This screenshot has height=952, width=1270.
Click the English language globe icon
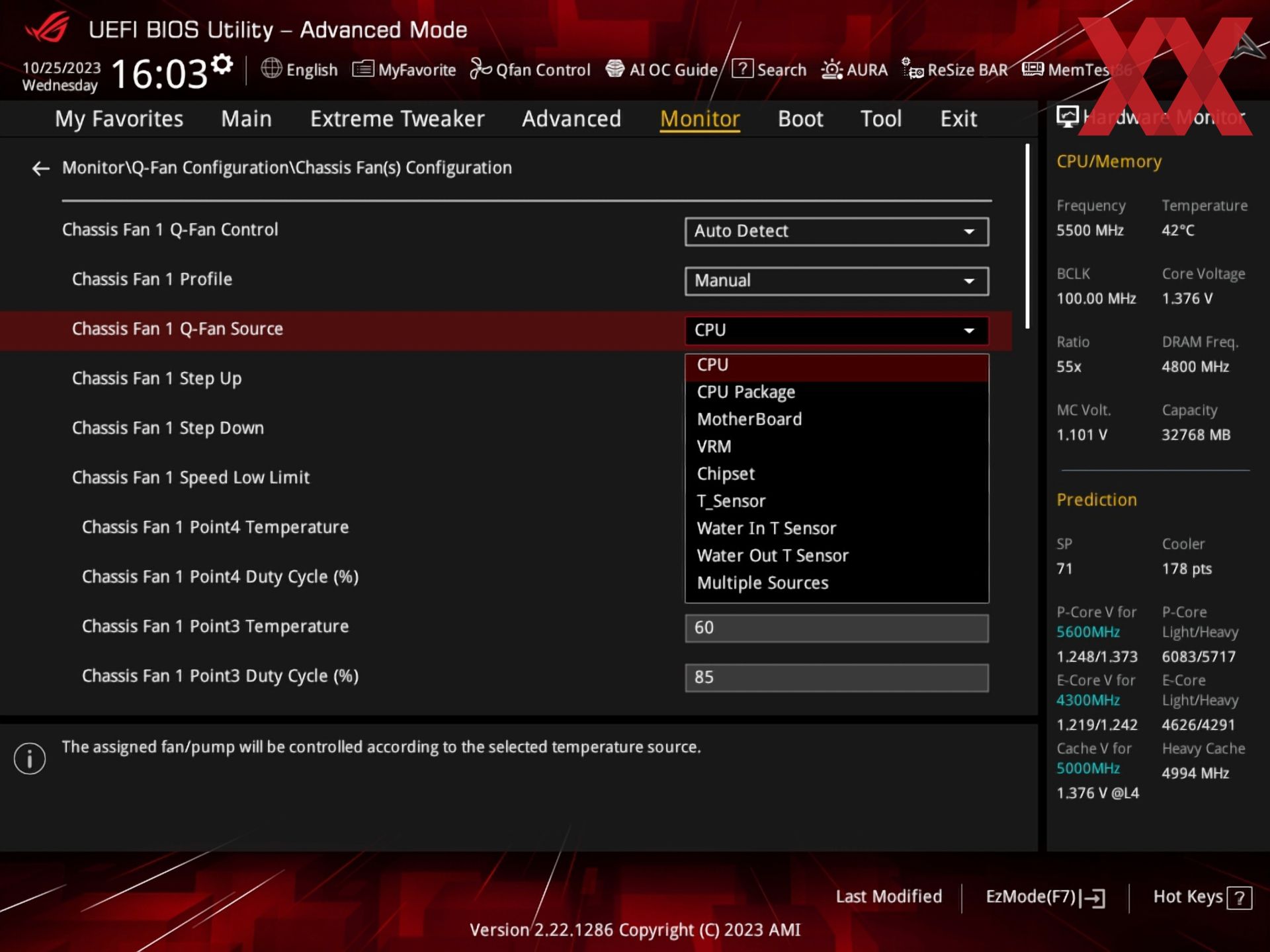click(271, 68)
